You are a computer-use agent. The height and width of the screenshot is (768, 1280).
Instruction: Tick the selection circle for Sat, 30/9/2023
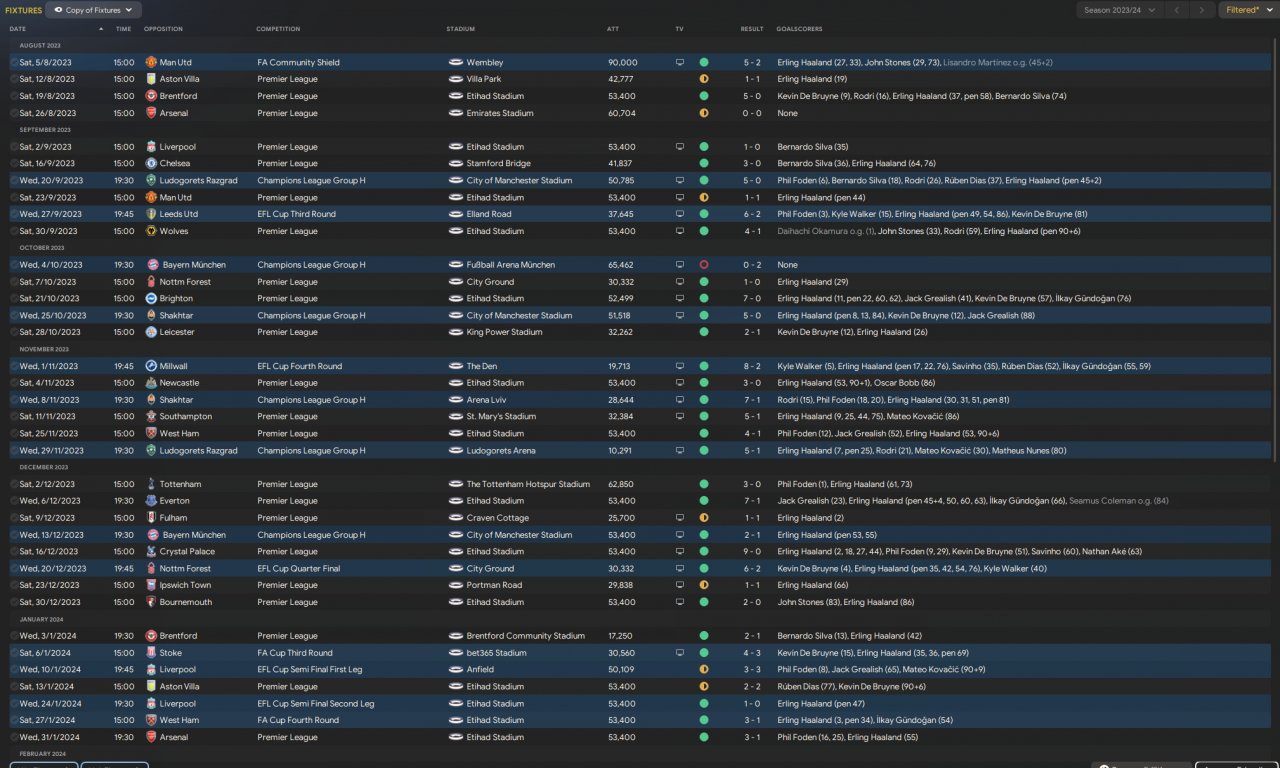pos(14,231)
